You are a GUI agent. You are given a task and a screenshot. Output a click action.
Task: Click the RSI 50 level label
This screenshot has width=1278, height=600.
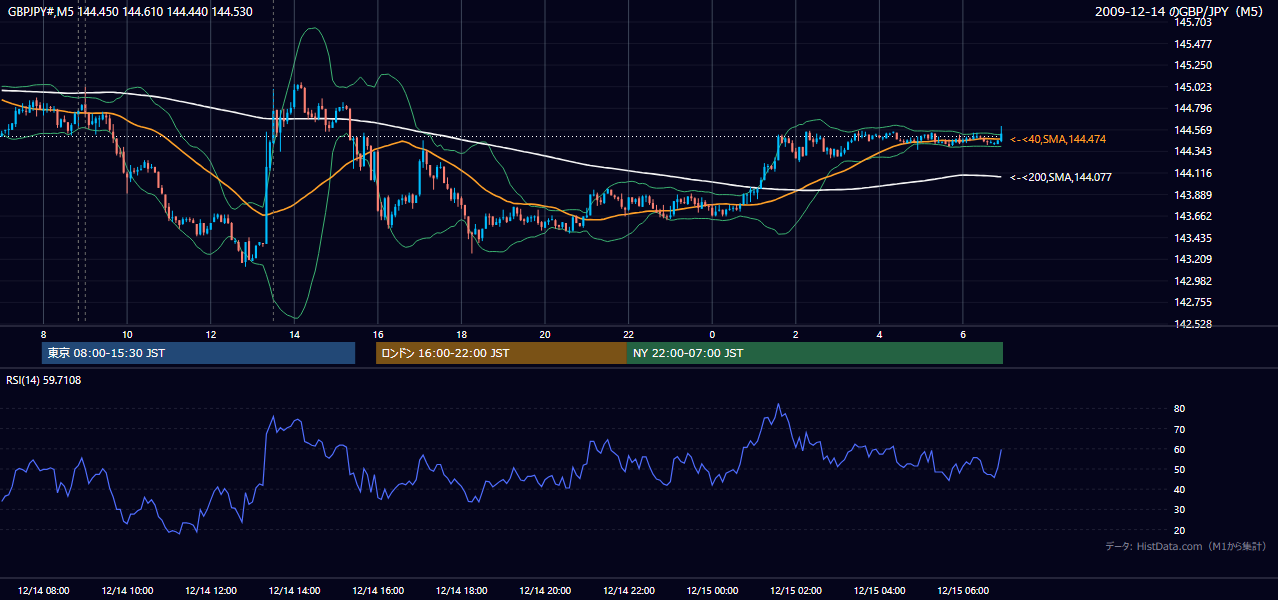point(1179,469)
